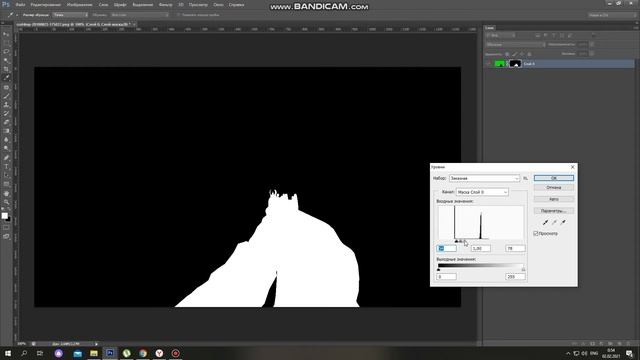Open Chrome from the taskbar
The width and height of the screenshot is (640, 360).
pyautogui.click(x=143, y=353)
